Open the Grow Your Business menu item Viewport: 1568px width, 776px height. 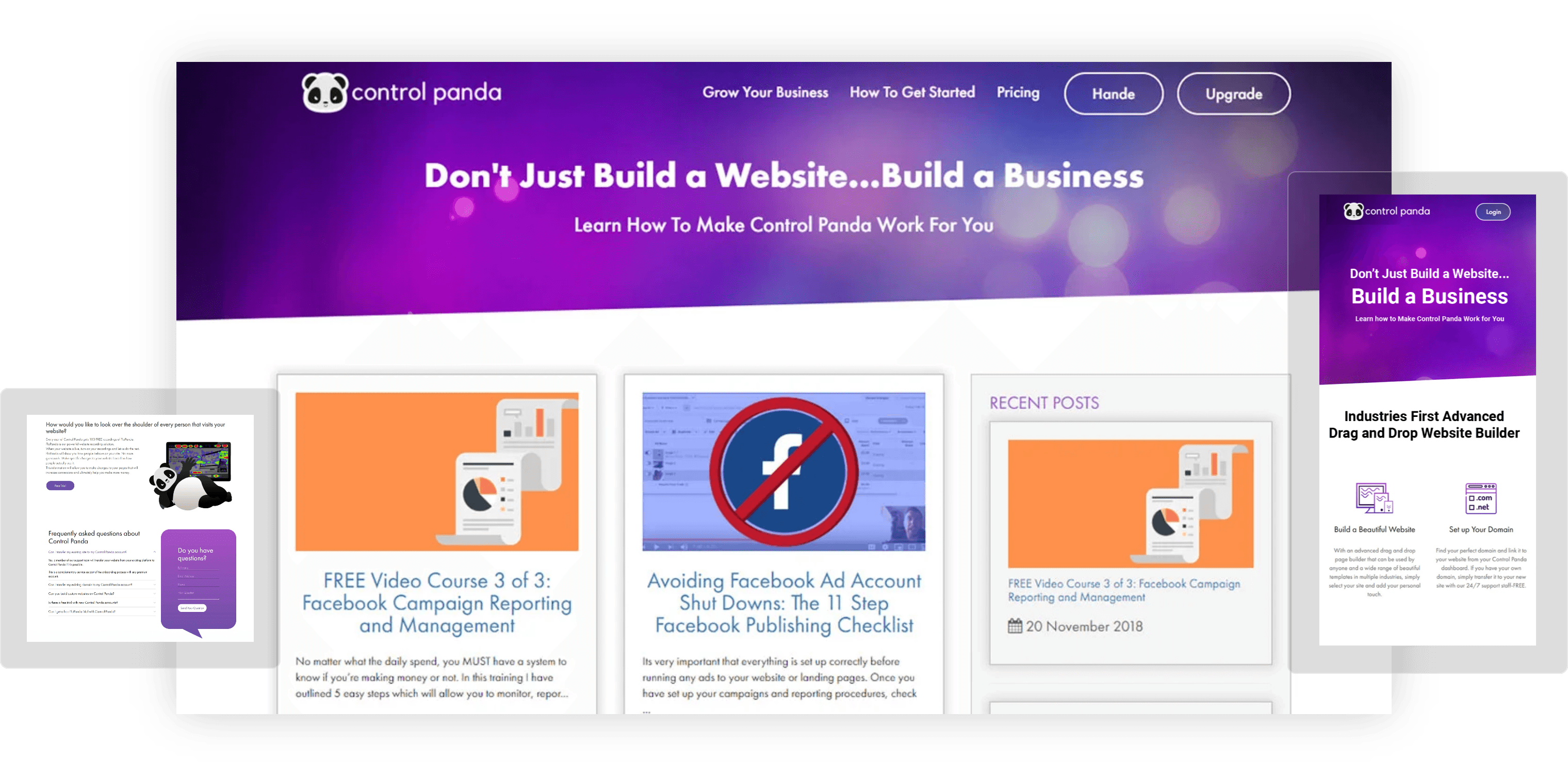pos(765,92)
